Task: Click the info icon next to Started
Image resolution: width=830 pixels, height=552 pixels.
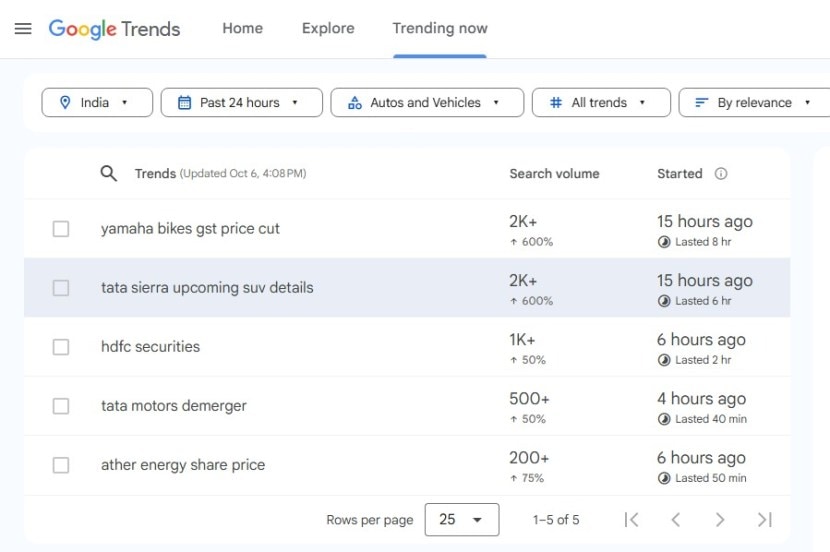Action: pos(721,173)
